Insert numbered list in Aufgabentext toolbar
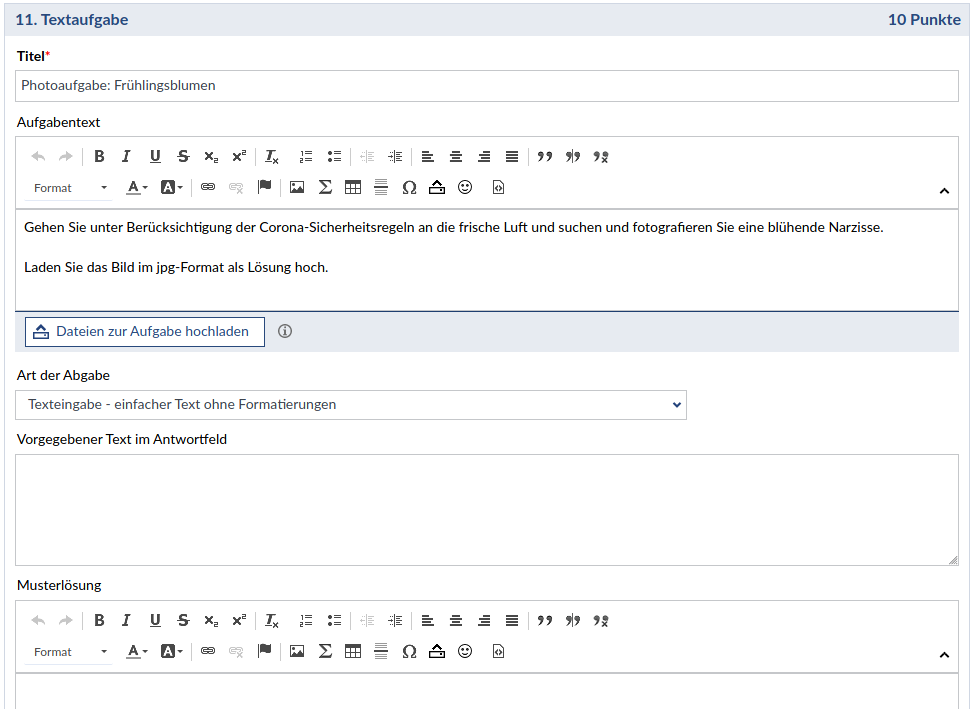The width and height of the screenshot is (972, 709). (x=306, y=156)
